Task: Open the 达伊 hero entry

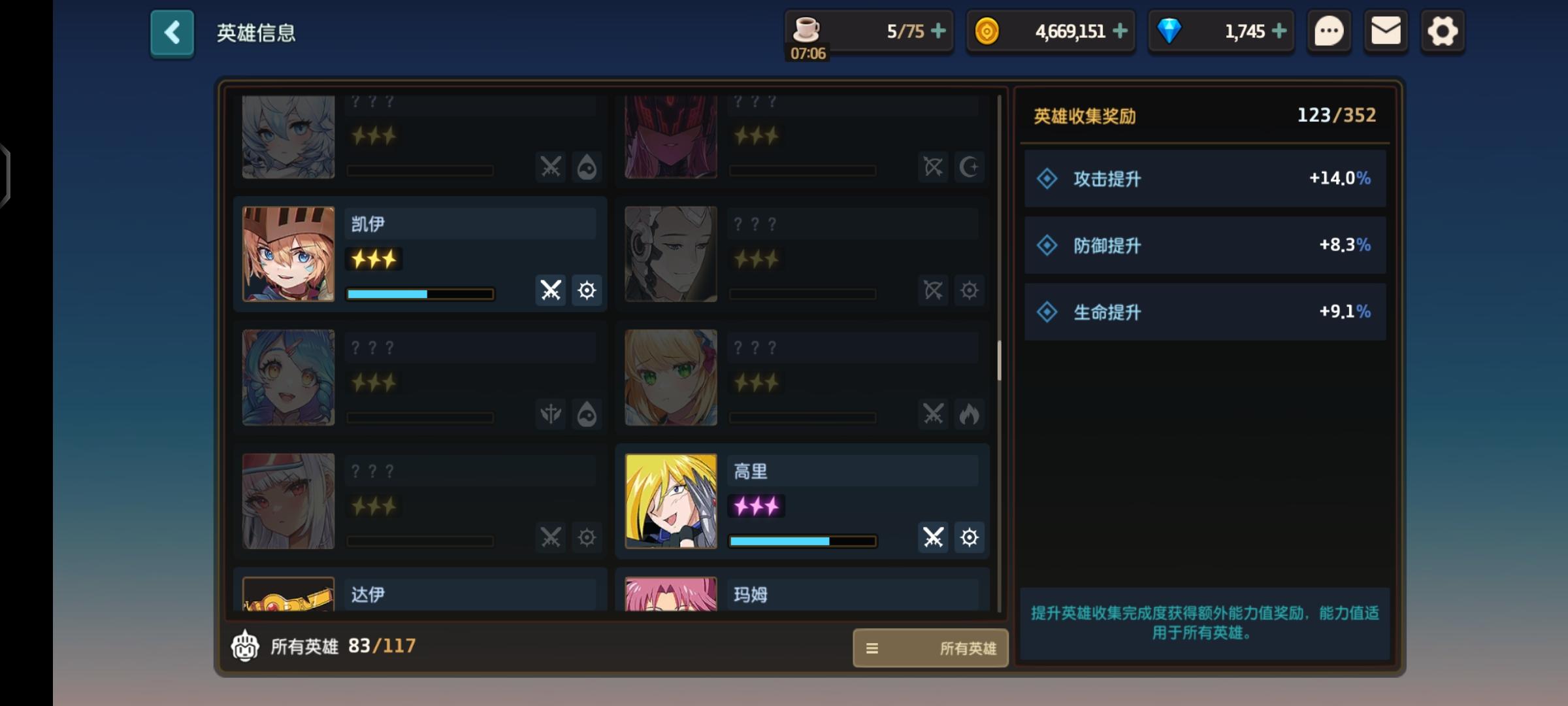Action: [x=420, y=592]
